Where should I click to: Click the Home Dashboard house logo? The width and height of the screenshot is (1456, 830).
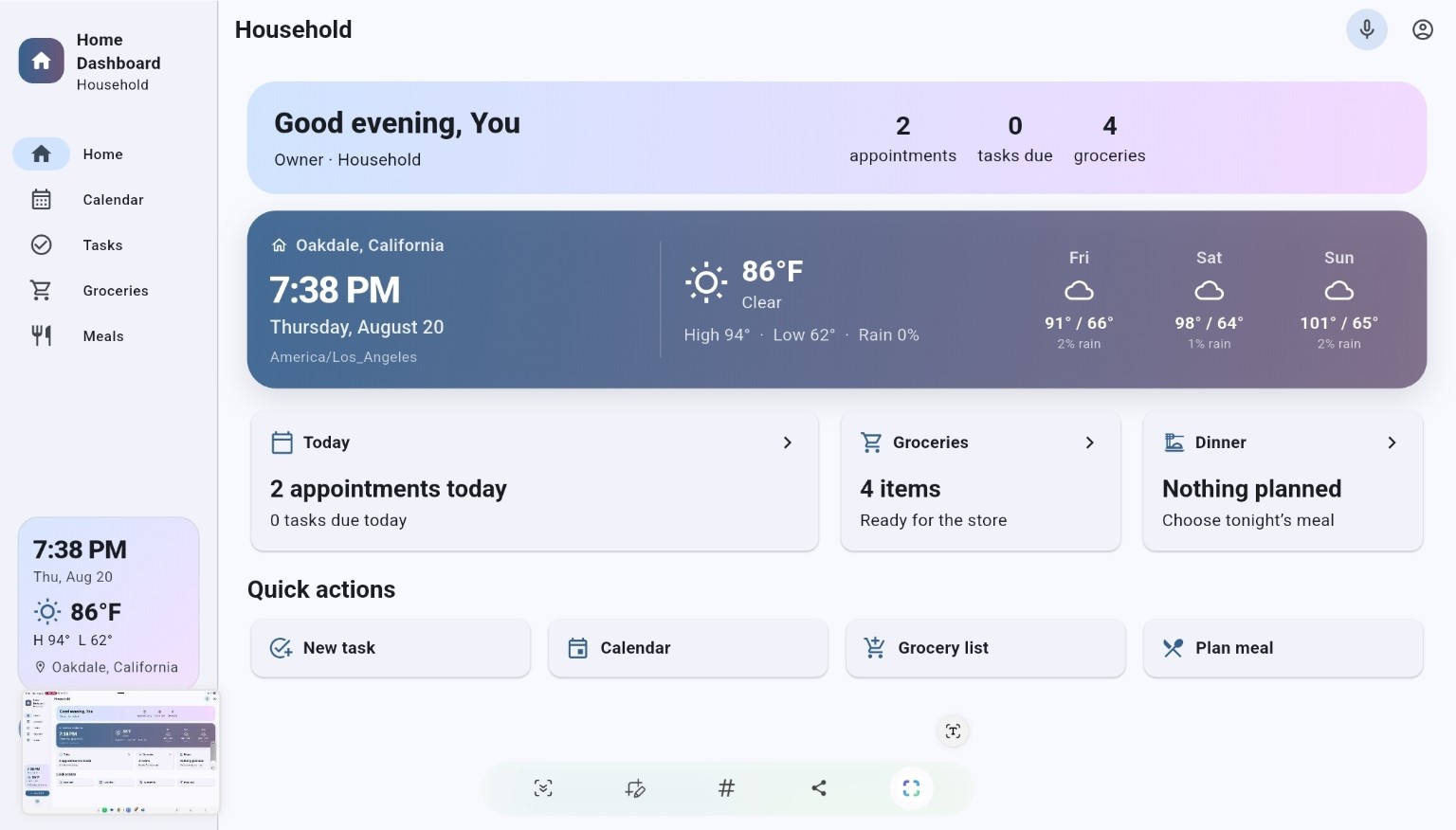(42, 61)
